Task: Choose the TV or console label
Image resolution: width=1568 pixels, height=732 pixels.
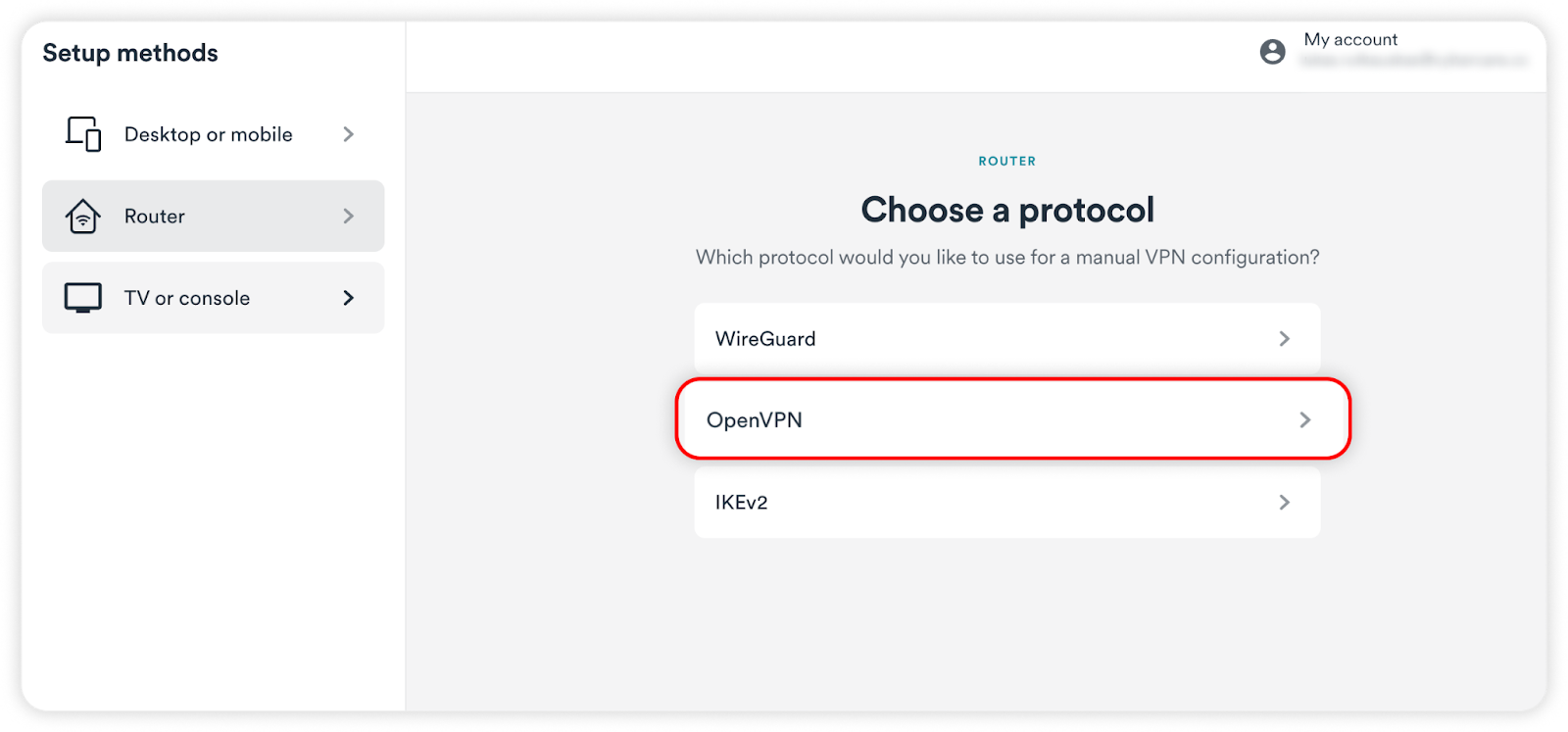Action: coord(187,298)
